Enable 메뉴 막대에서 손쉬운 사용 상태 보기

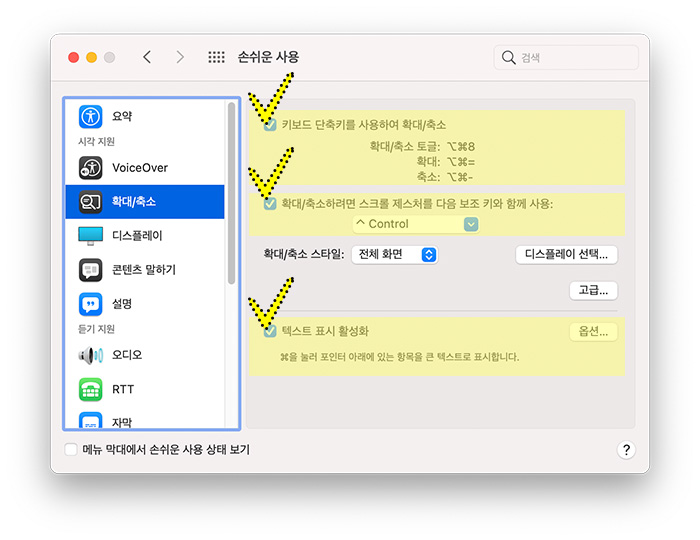pos(71,449)
